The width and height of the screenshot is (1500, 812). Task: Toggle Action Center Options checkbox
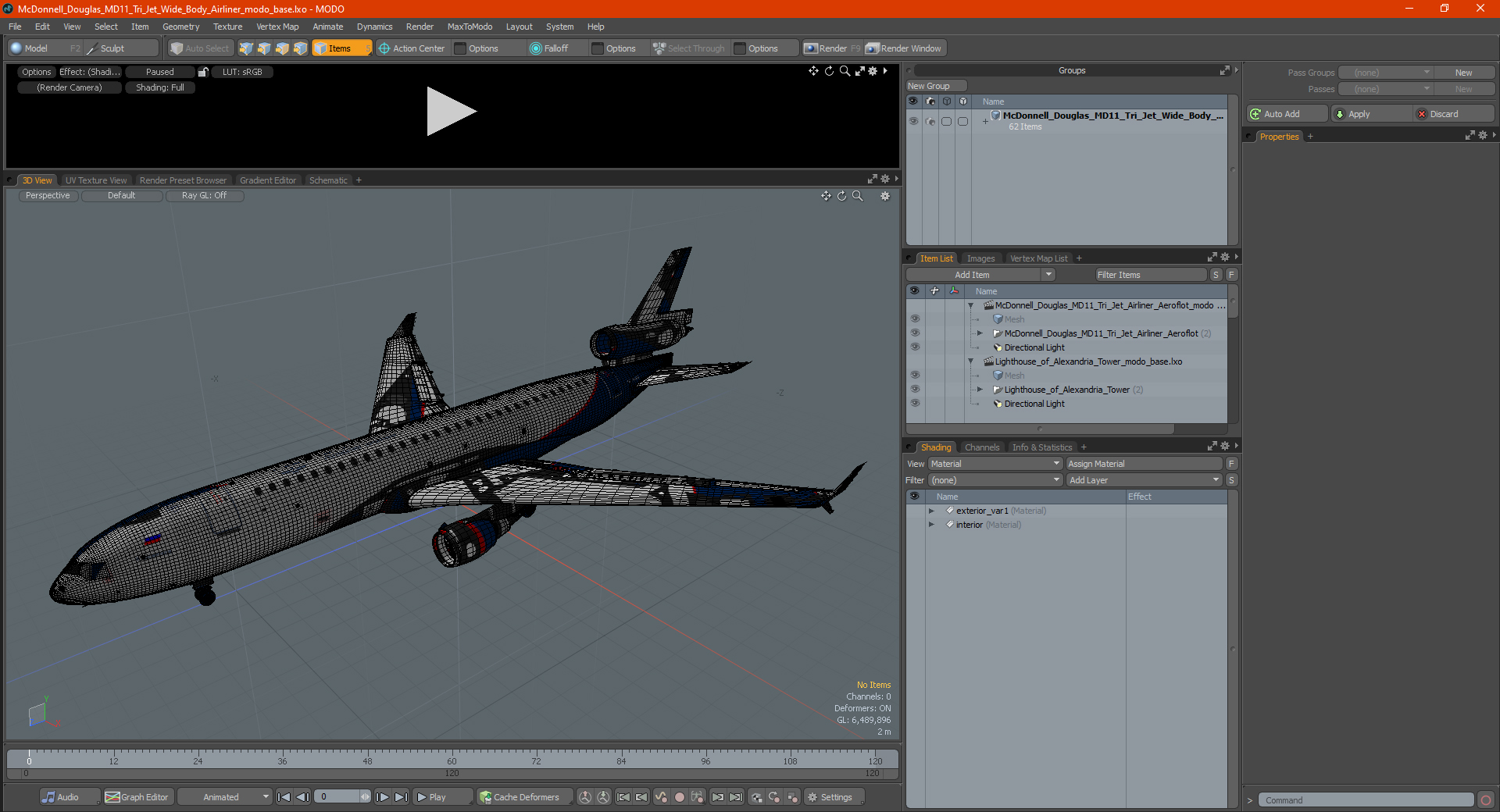click(x=460, y=48)
